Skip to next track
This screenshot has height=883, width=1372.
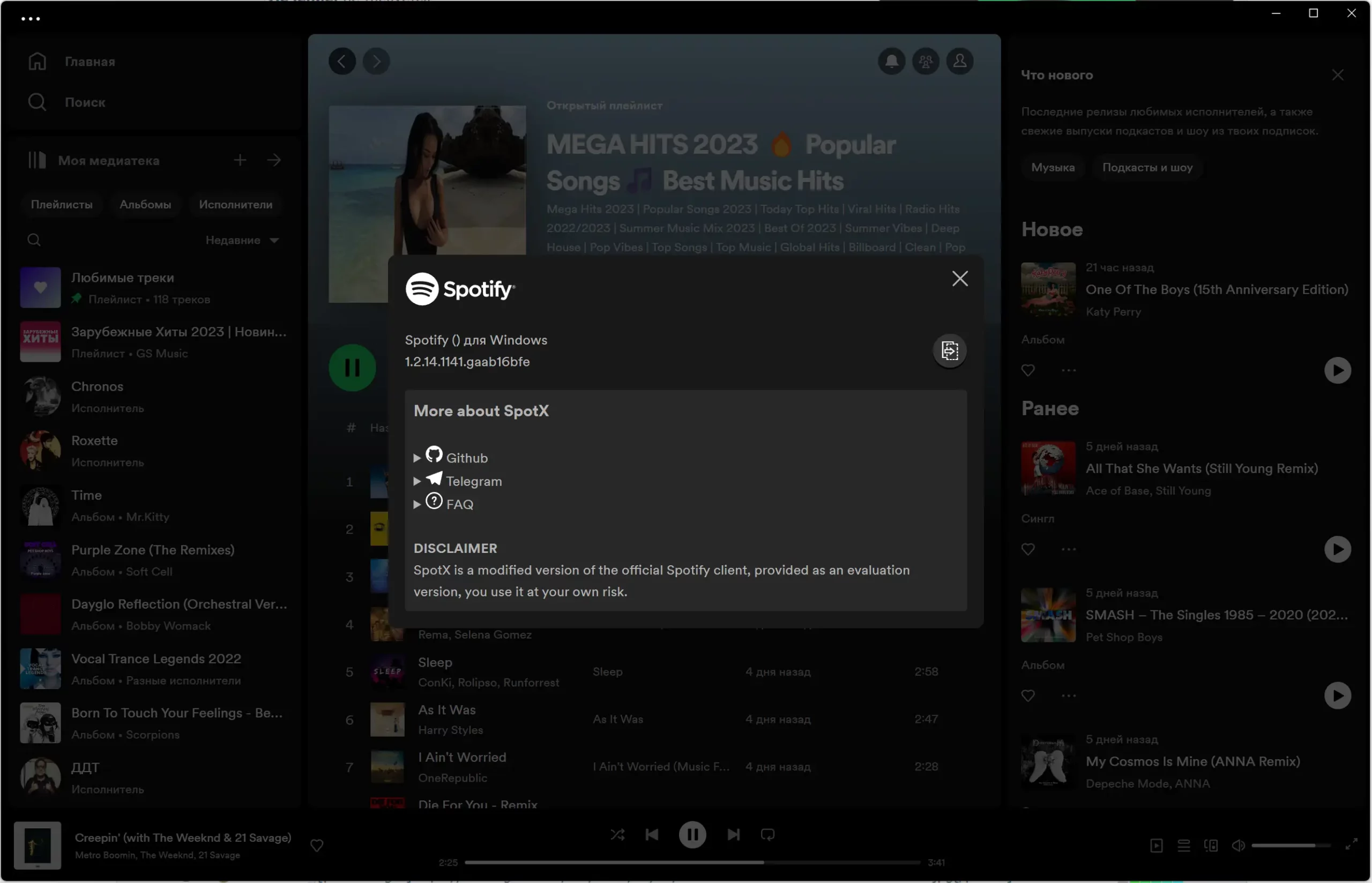733,834
